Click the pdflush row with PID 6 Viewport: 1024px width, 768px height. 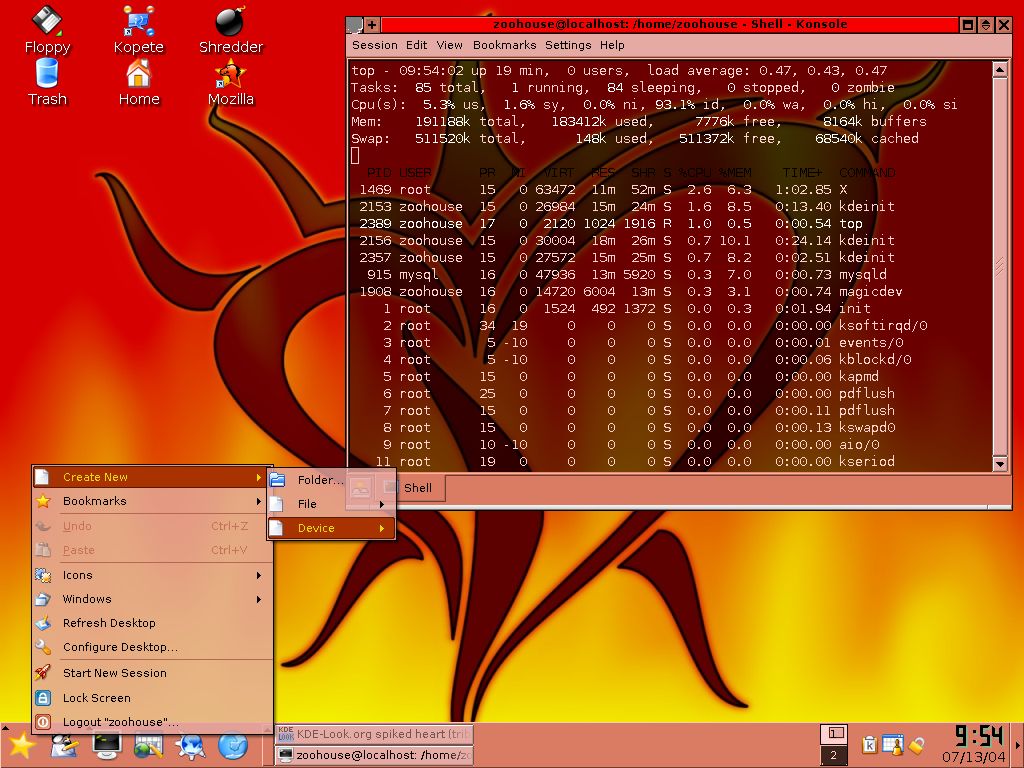coord(622,393)
